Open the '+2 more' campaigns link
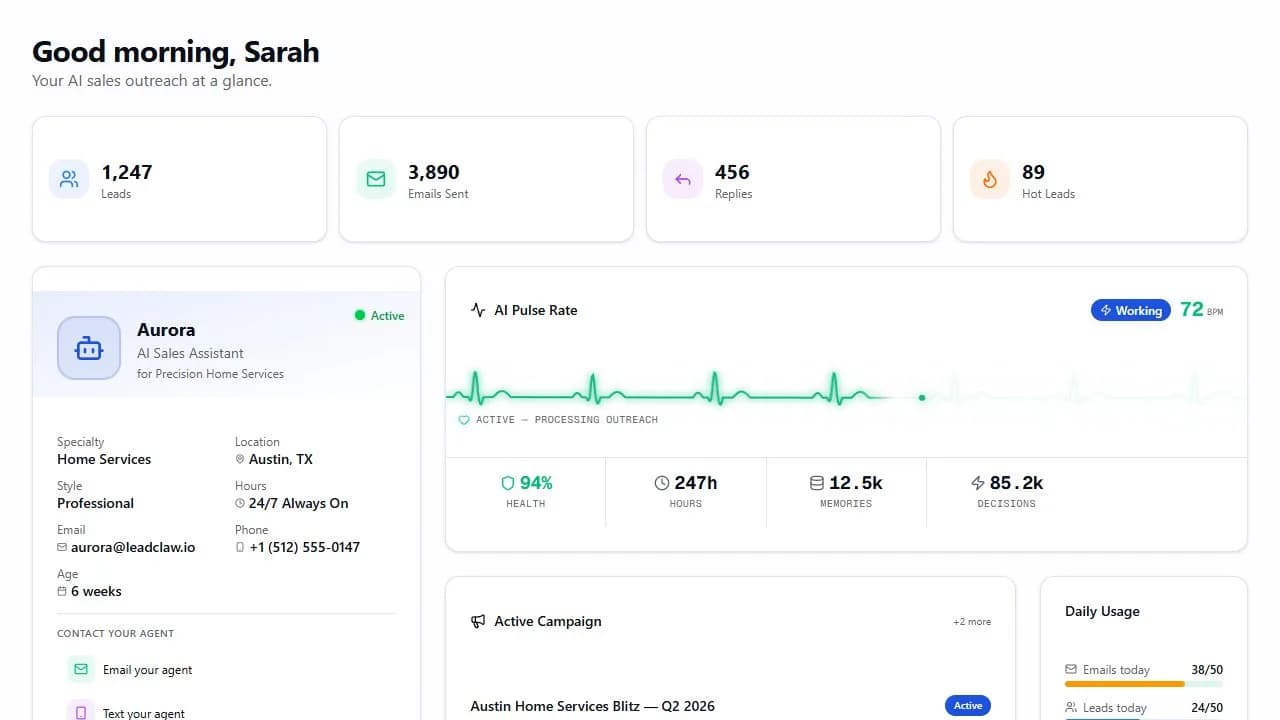Screen dimensions: 1280x720 (972, 622)
